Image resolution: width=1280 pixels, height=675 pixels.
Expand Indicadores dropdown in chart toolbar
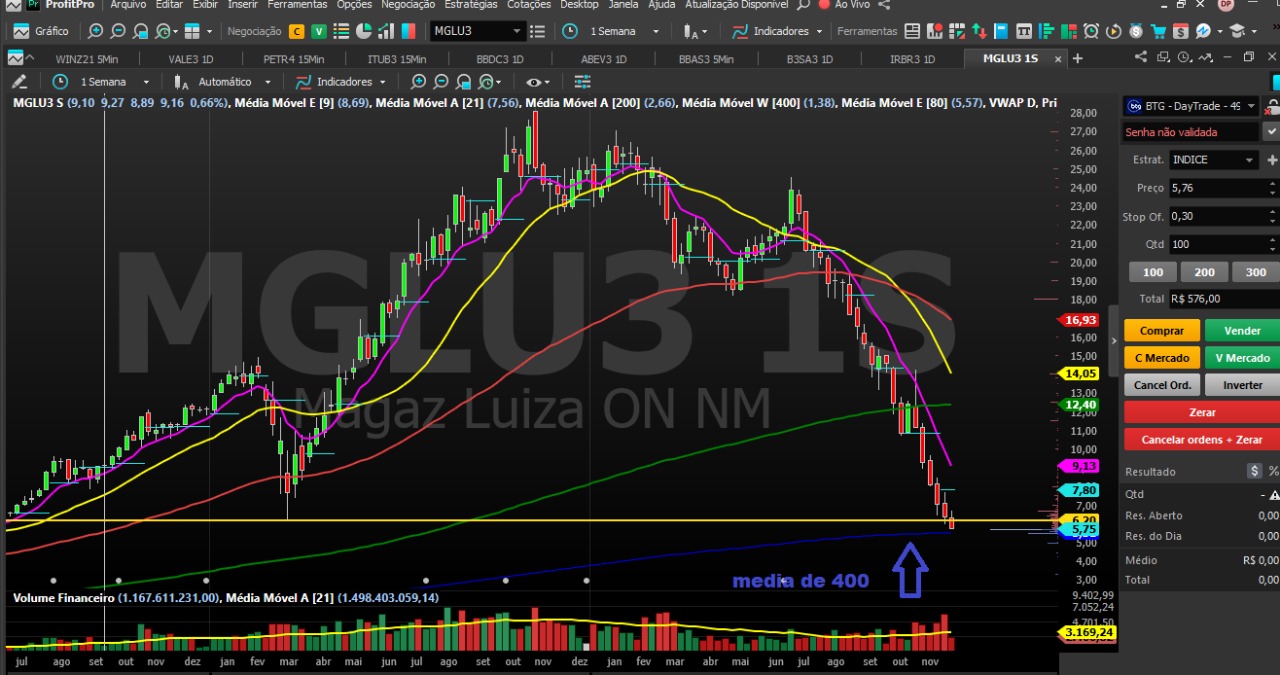click(x=381, y=82)
